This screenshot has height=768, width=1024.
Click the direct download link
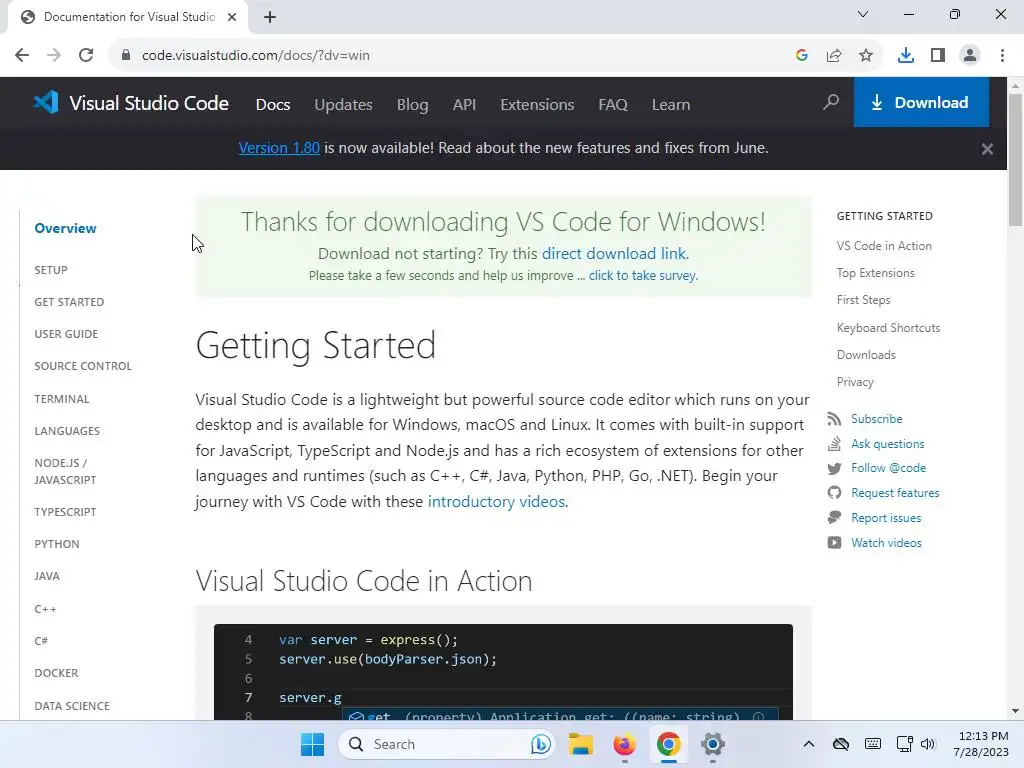pos(615,253)
